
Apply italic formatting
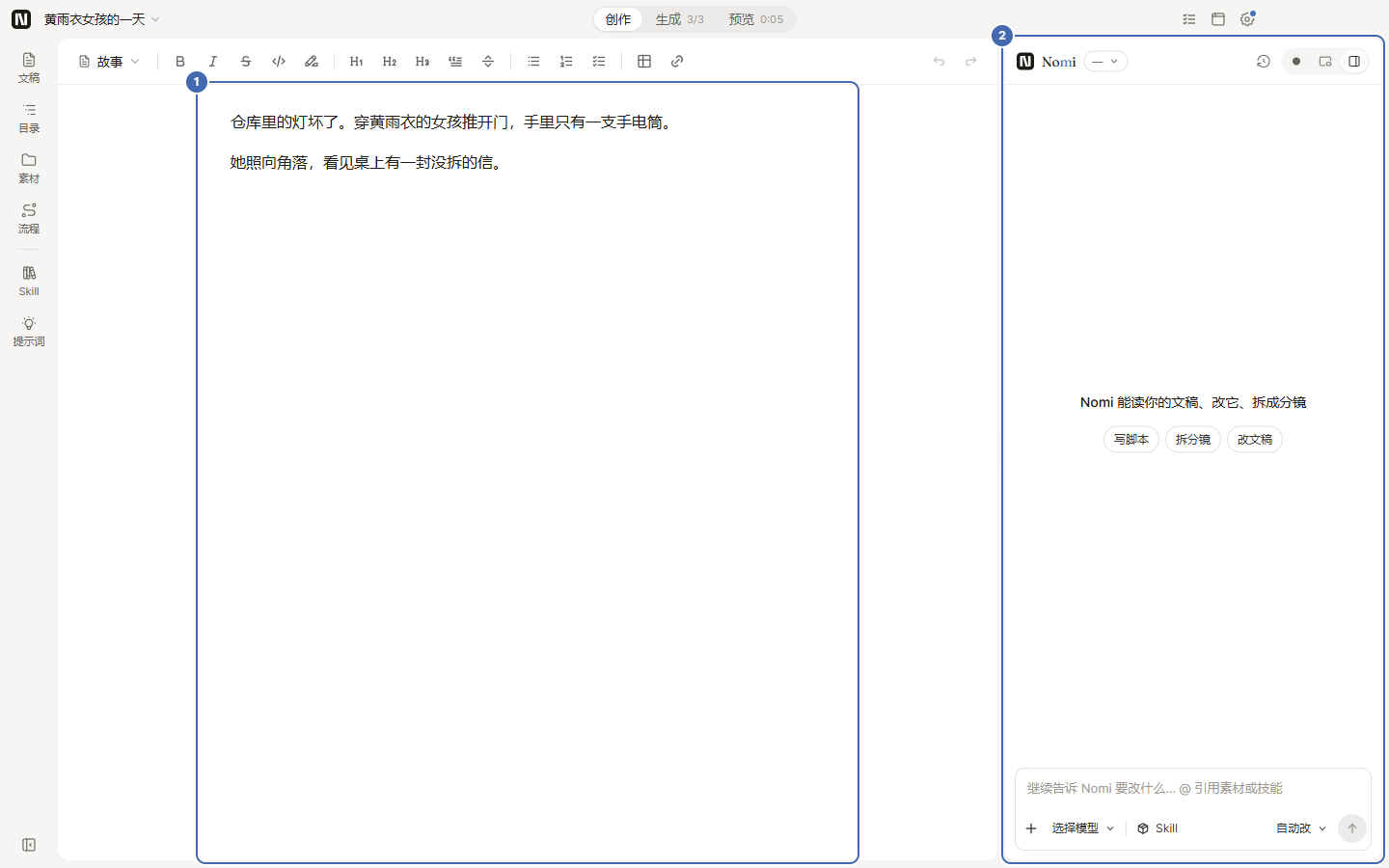[213, 62]
